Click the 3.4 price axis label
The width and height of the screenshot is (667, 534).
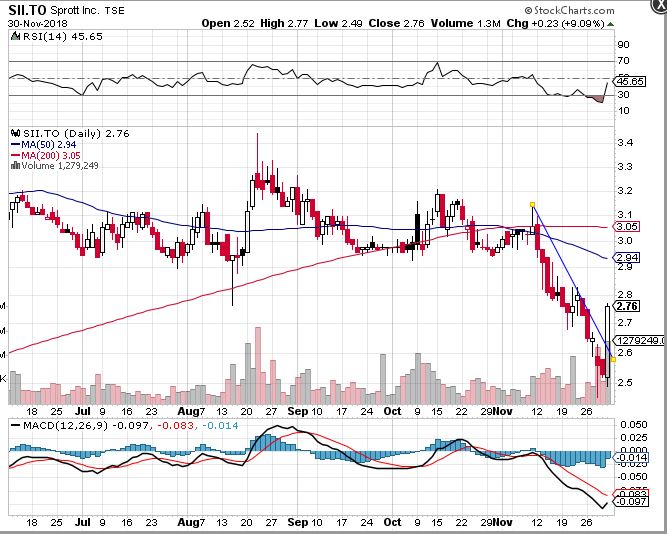[x=625, y=142]
